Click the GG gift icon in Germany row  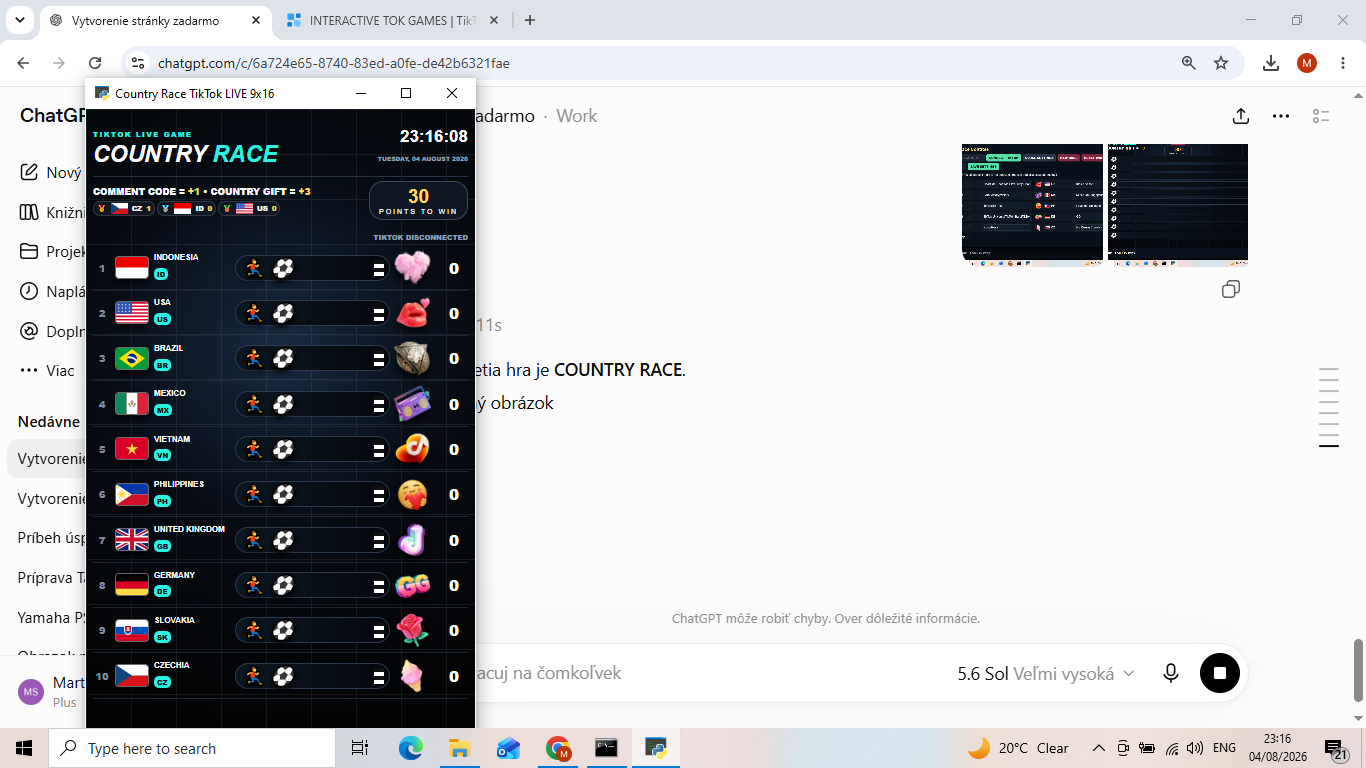[412, 585]
